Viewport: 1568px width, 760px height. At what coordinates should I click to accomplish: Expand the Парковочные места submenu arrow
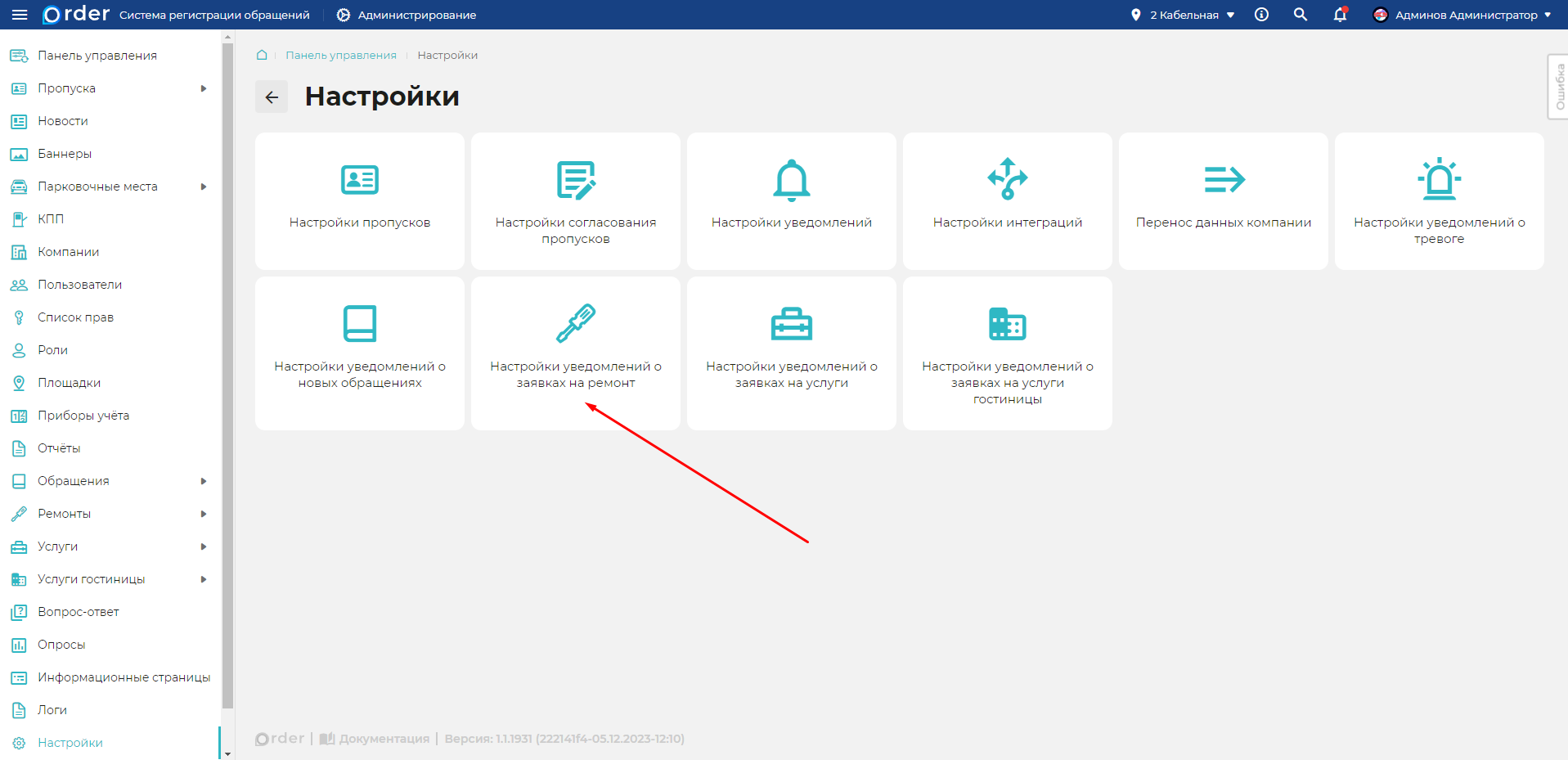pyautogui.click(x=204, y=187)
